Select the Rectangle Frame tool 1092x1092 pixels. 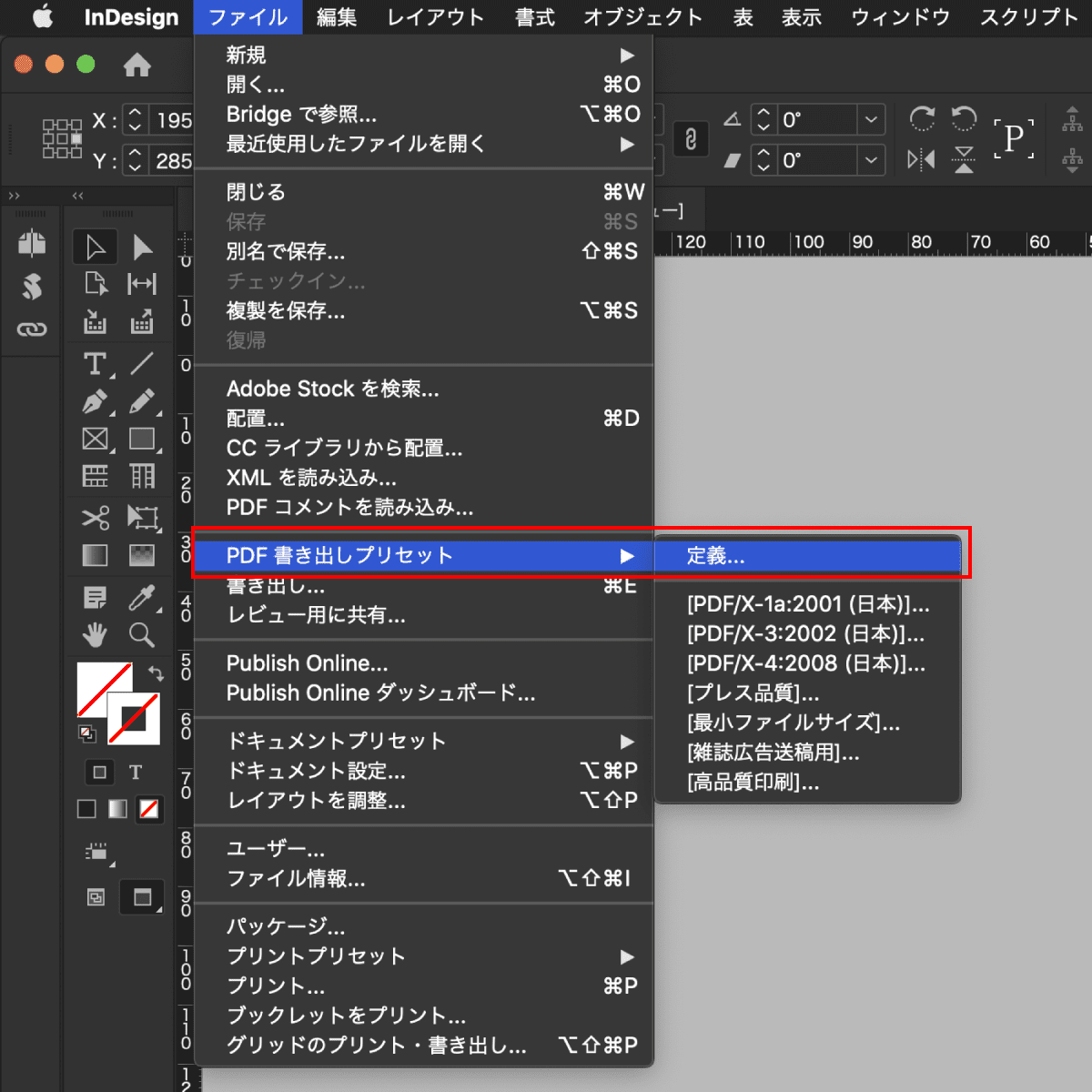pyautogui.click(x=96, y=440)
